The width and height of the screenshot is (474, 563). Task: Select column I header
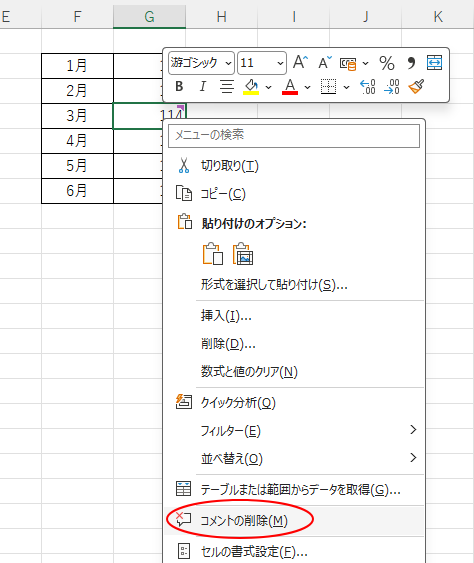(294, 17)
